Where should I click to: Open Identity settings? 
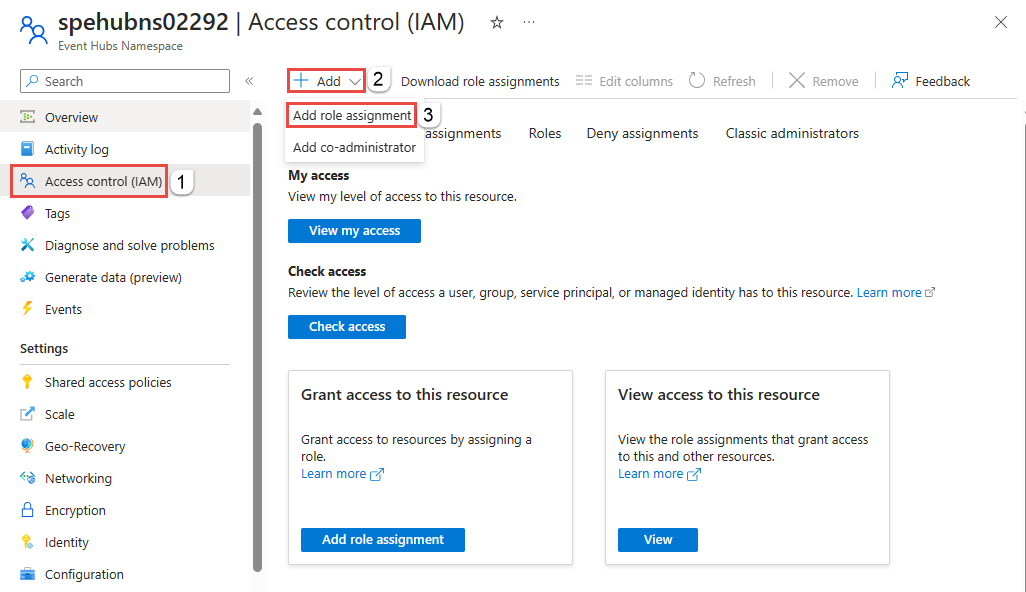tap(125, 542)
